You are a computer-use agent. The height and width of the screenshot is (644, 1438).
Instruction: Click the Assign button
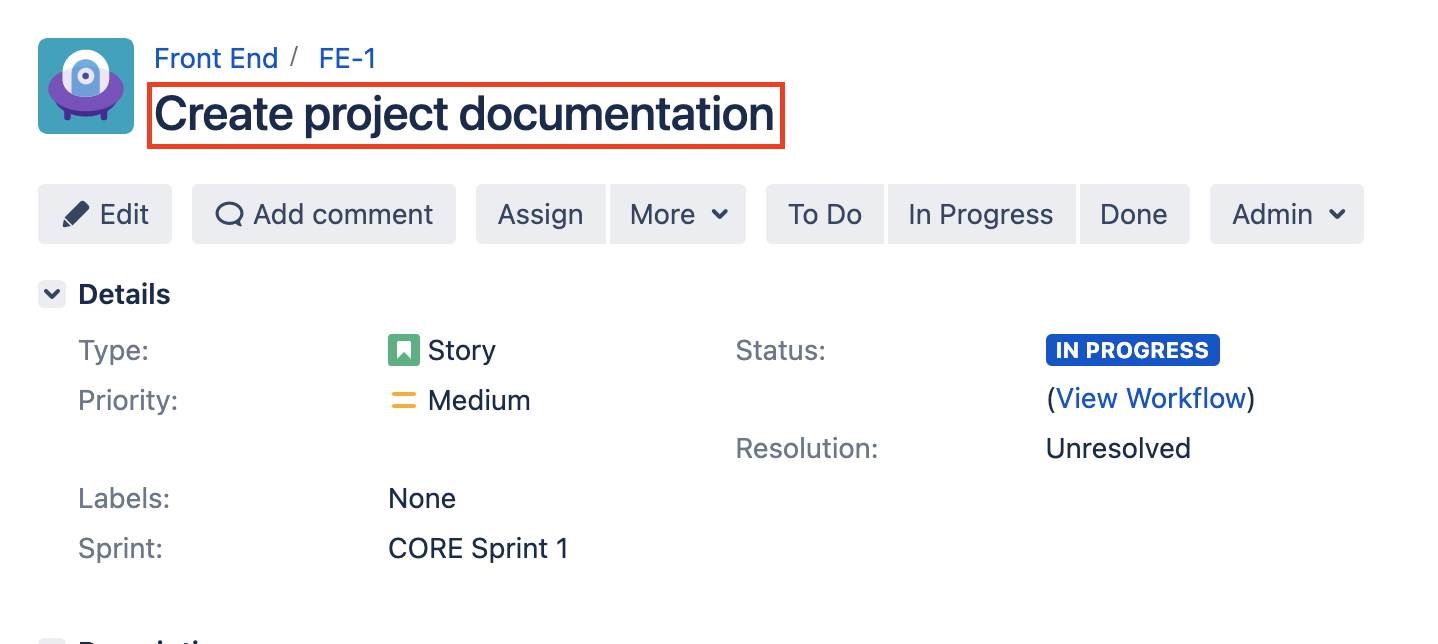(x=541, y=214)
